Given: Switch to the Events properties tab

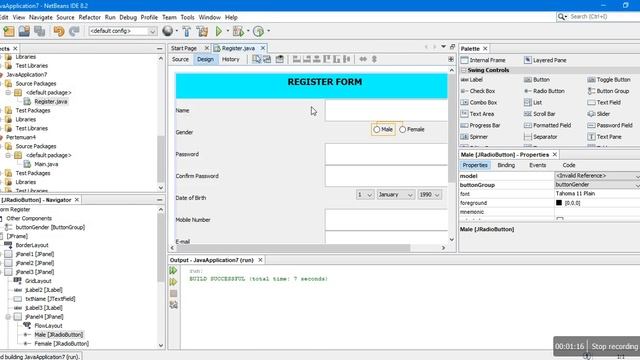Looking at the screenshot, I should 537,165.
